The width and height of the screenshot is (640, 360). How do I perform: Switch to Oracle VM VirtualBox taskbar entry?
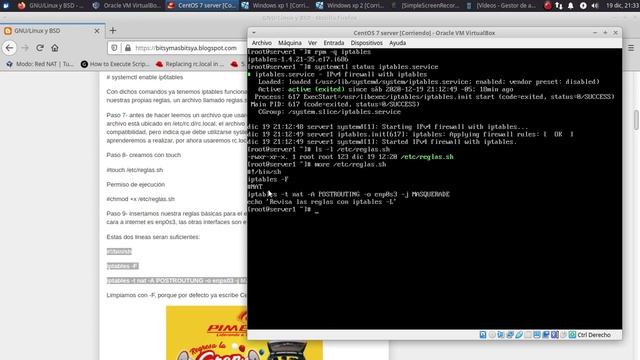(127, 5)
